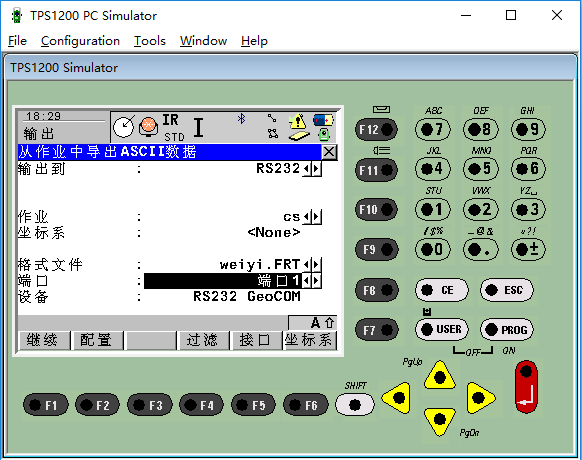The width and height of the screenshot is (582, 460).
Task: Click keypad key 2 VWX
Action: (481, 209)
